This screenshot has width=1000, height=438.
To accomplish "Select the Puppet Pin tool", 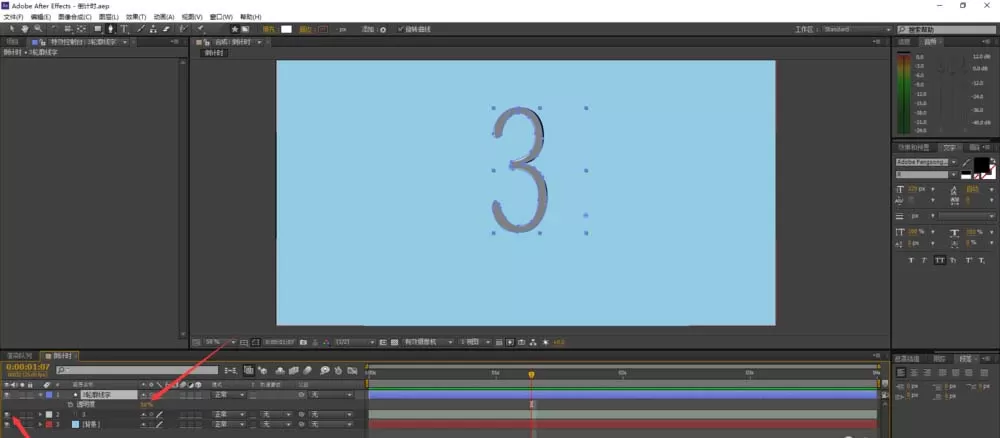I will [x=200, y=29].
